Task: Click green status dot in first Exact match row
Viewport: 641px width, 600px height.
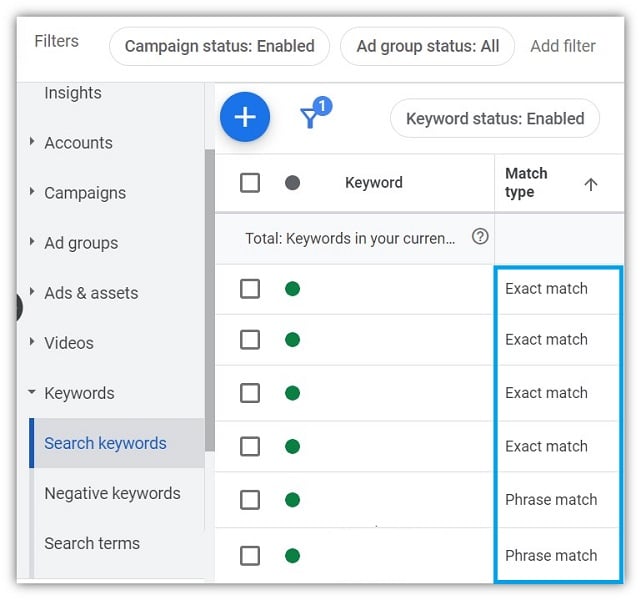Action: [x=292, y=289]
